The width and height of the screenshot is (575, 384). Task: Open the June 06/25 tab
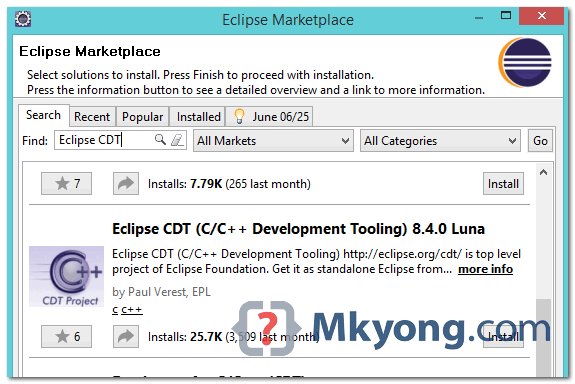coord(269,117)
